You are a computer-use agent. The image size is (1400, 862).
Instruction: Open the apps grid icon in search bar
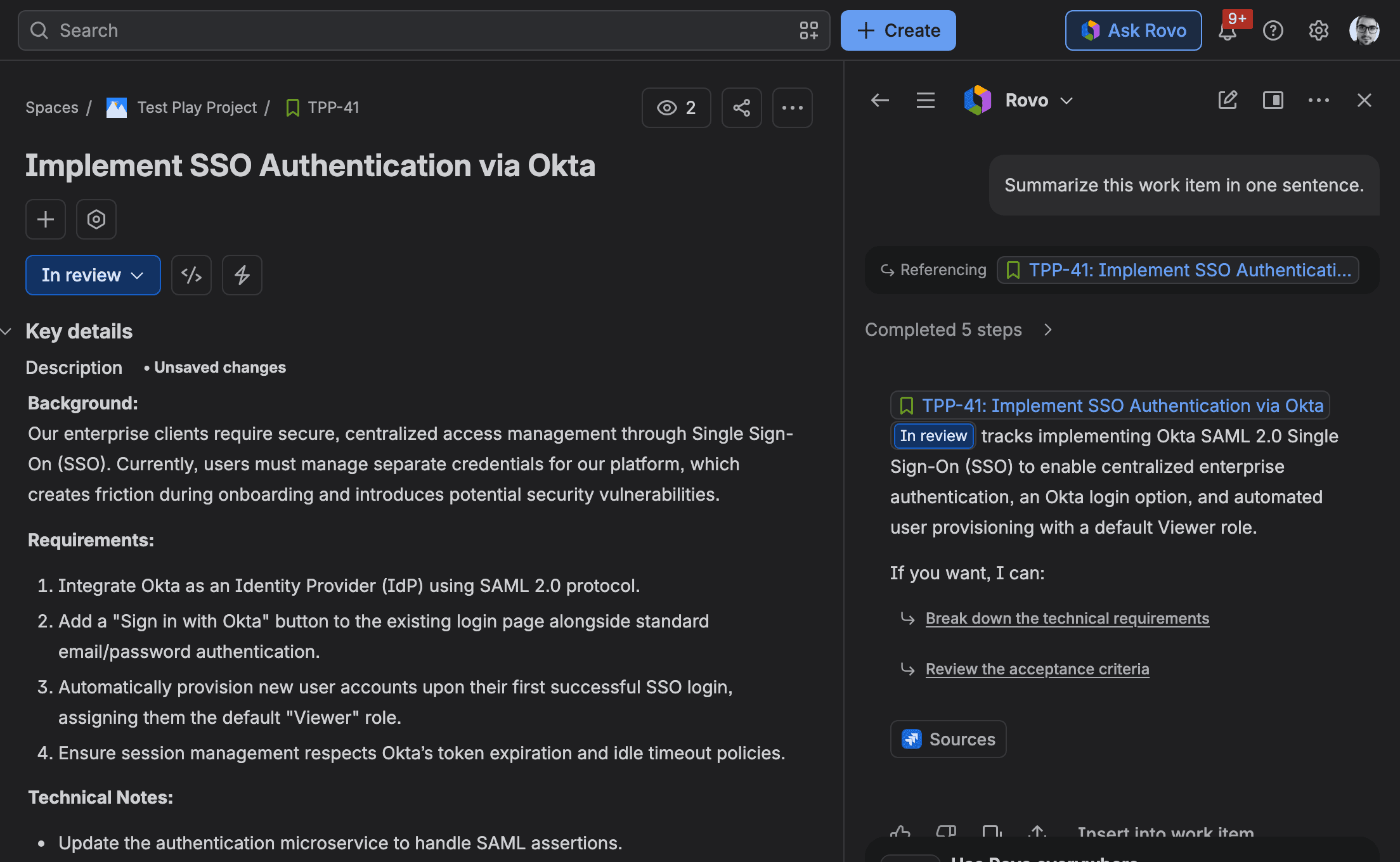pyautogui.click(x=808, y=30)
